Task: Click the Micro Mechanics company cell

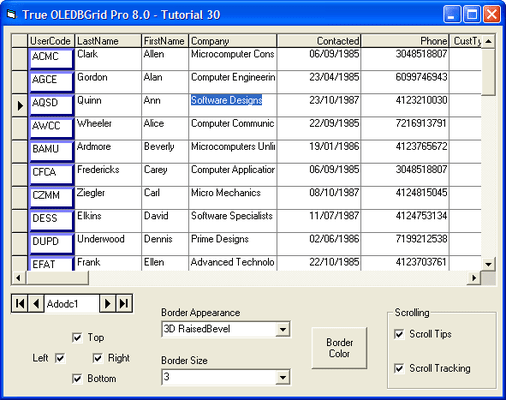Action: pos(233,198)
